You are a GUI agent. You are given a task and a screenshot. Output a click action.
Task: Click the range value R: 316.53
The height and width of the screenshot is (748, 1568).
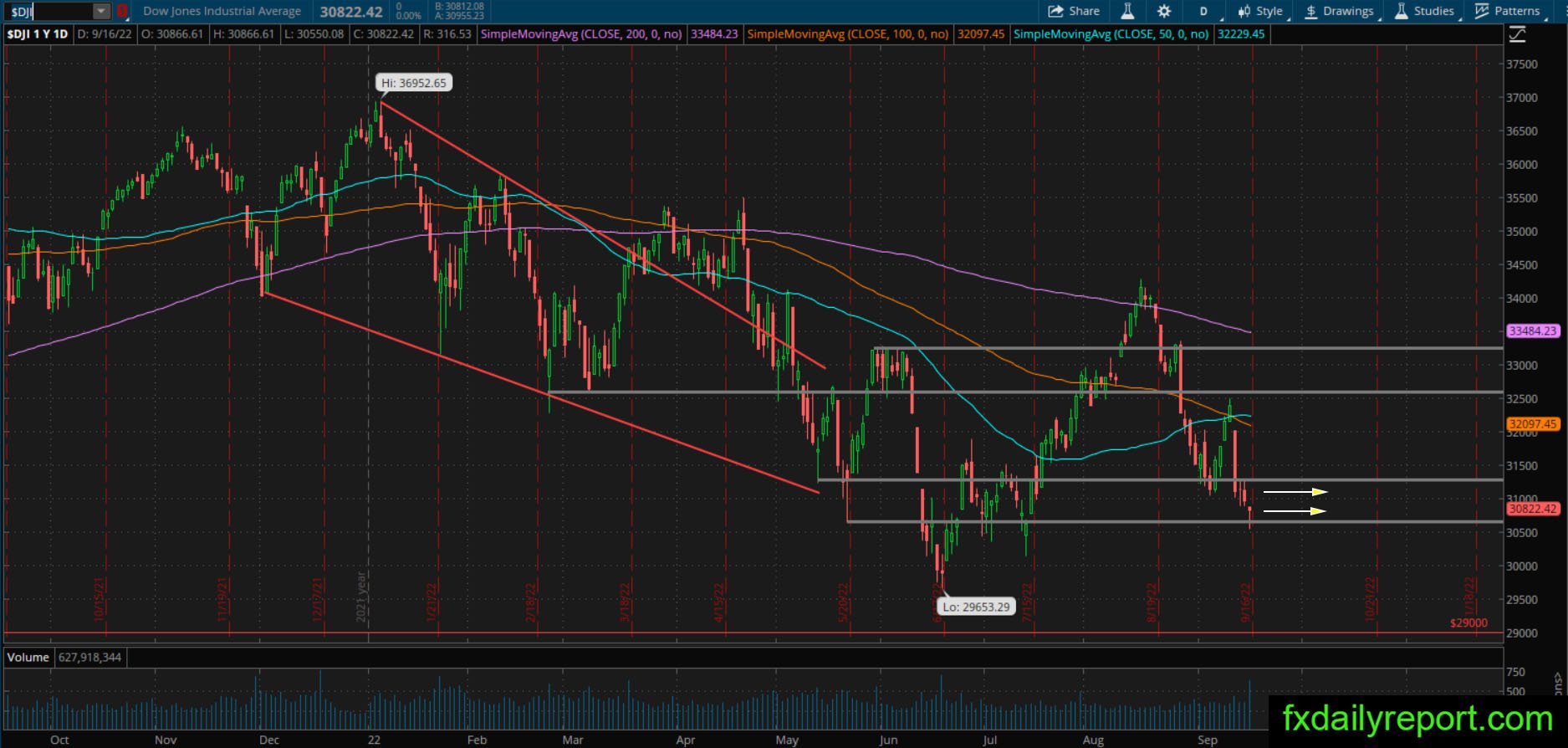pos(447,34)
